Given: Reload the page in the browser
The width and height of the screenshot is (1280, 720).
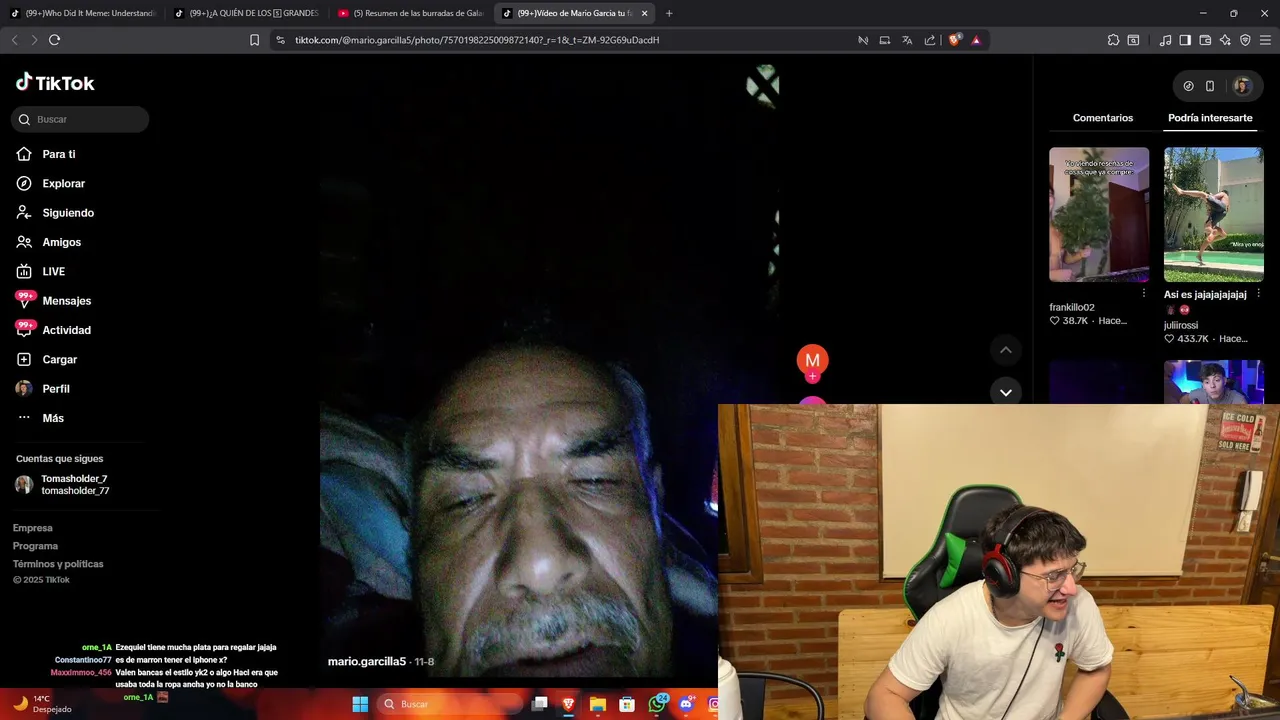Looking at the screenshot, I should tap(54, 40).
